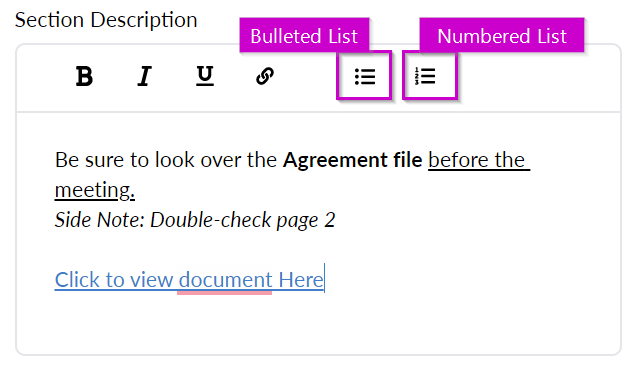The width and height of the screenshot is (634, 372).
Task: Click the underlined word 'meeting.'
Action: [95, 190]
